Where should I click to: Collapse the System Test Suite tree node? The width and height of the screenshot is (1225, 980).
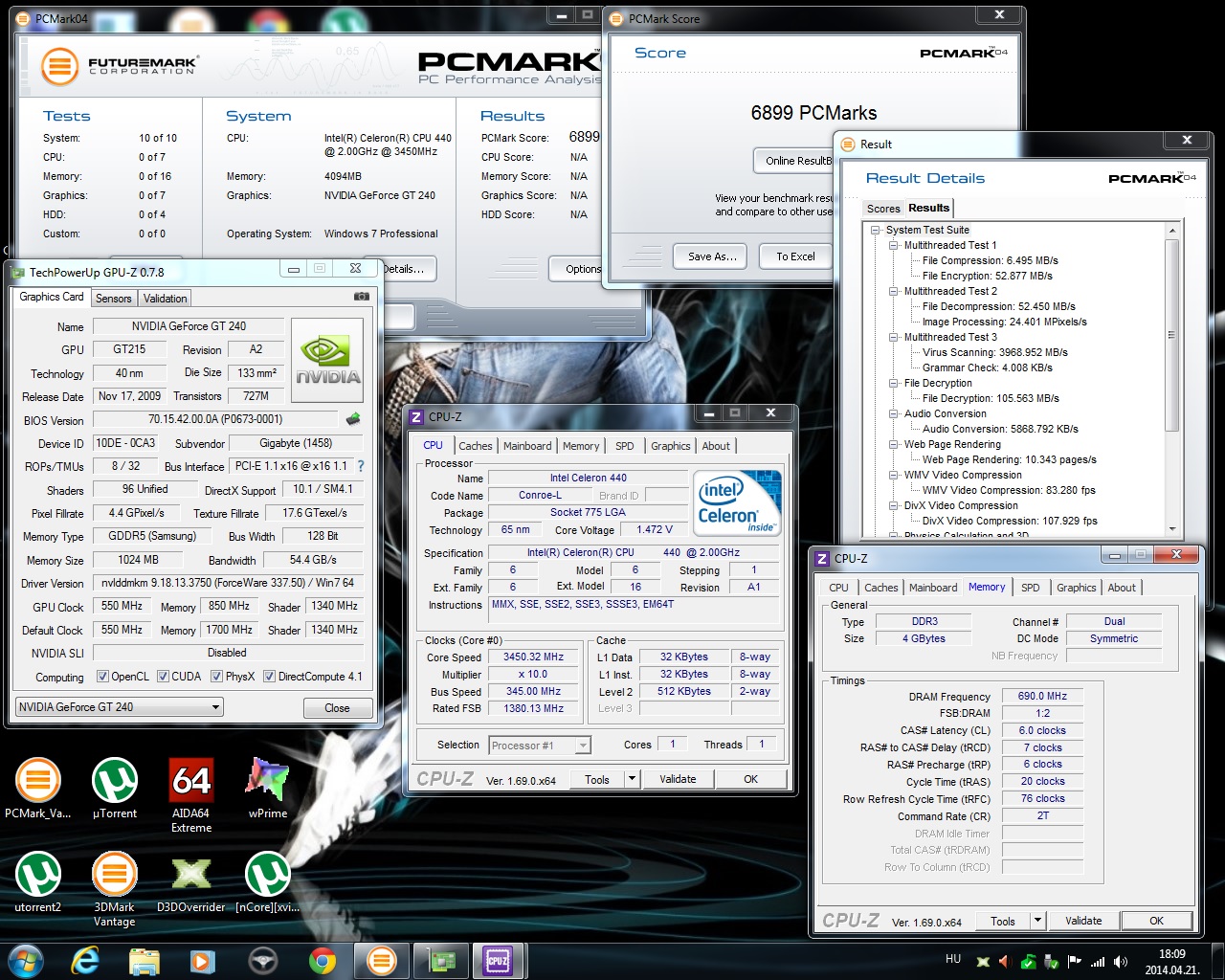875,230
